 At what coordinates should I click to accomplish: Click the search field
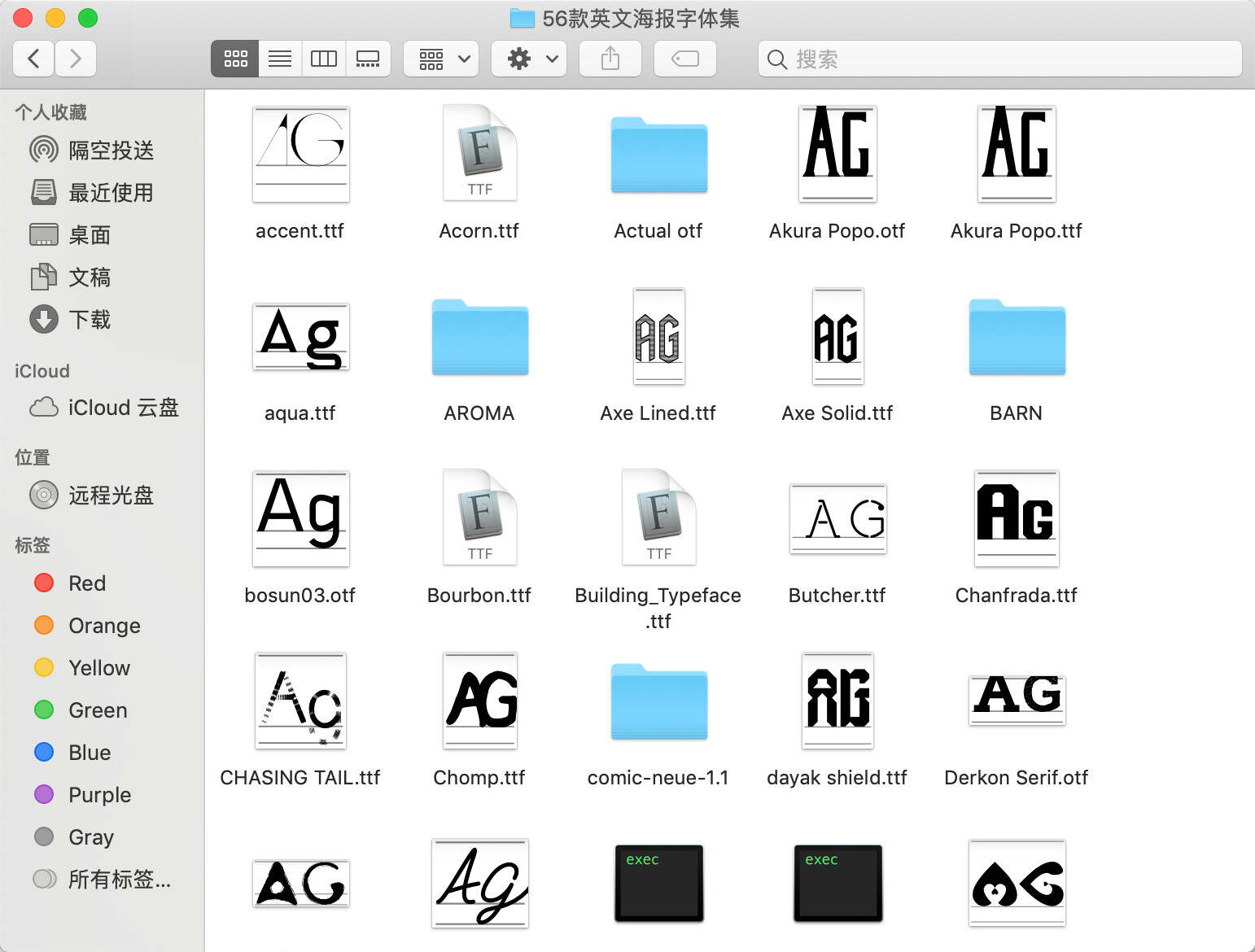point(999,59)
